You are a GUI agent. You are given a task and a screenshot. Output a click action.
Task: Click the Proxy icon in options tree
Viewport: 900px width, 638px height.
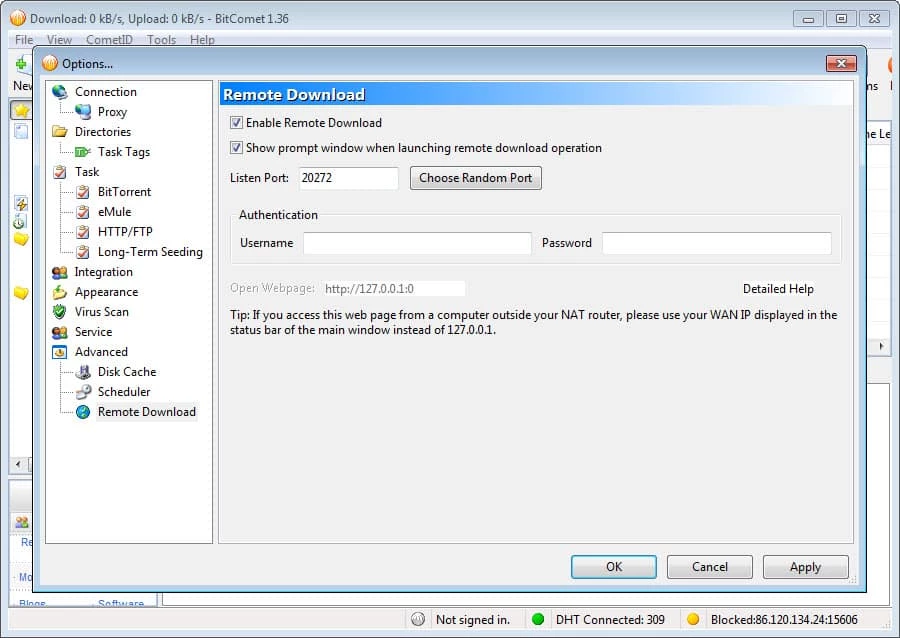click(83, 112)
